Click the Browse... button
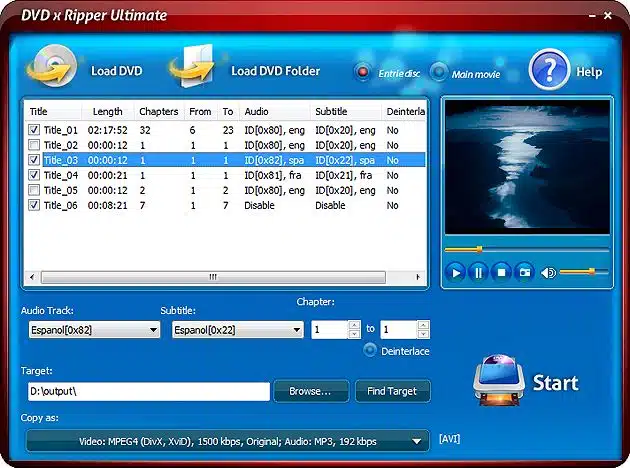The image size is (630, 468). (311, 391)
